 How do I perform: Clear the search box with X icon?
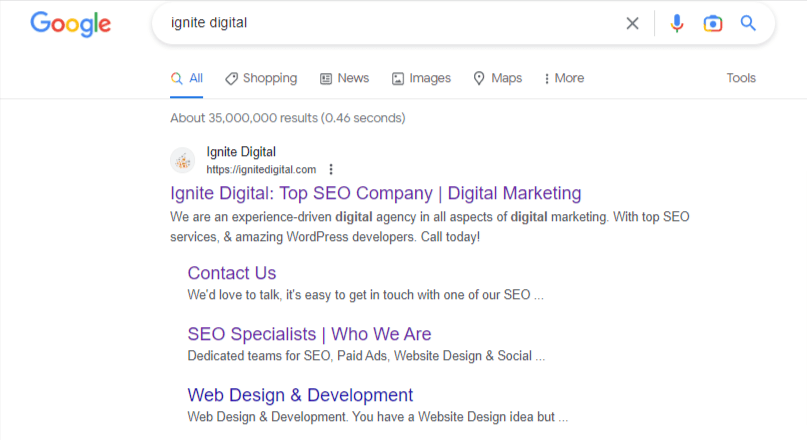coord(632,24)
